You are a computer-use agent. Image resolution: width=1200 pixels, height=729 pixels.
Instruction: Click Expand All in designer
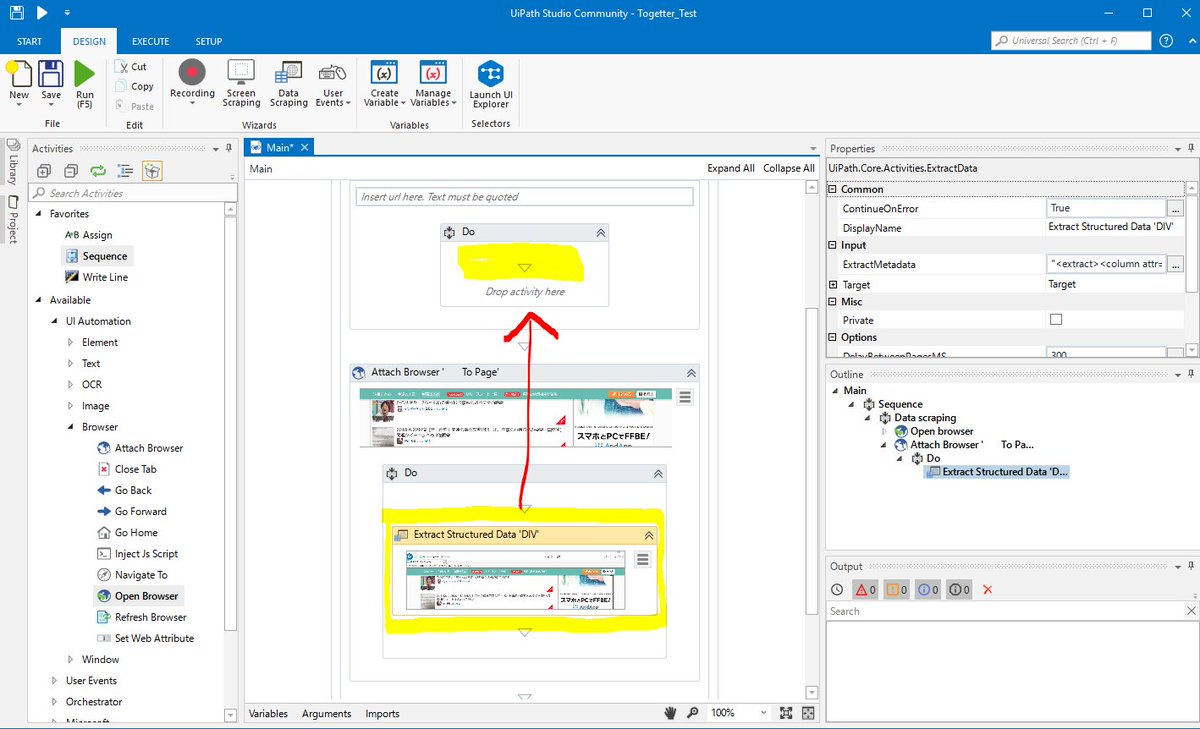[x=731, y=168]
